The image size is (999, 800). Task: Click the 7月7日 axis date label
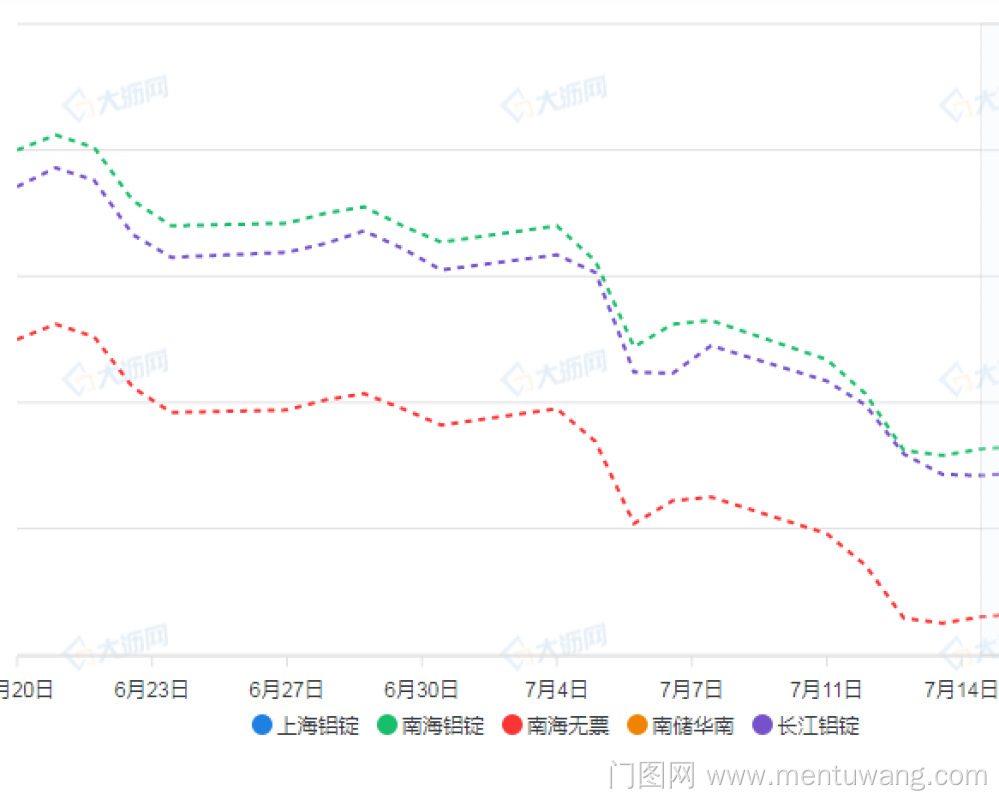tap(692, 689)
